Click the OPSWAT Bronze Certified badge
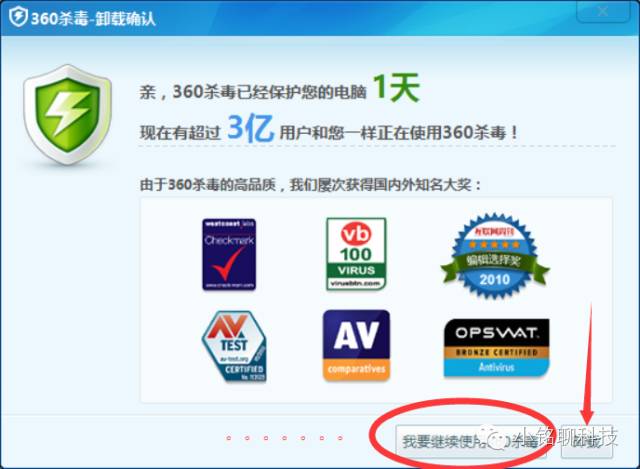Screen dimensions: 640x469 [x=496, y=348]
